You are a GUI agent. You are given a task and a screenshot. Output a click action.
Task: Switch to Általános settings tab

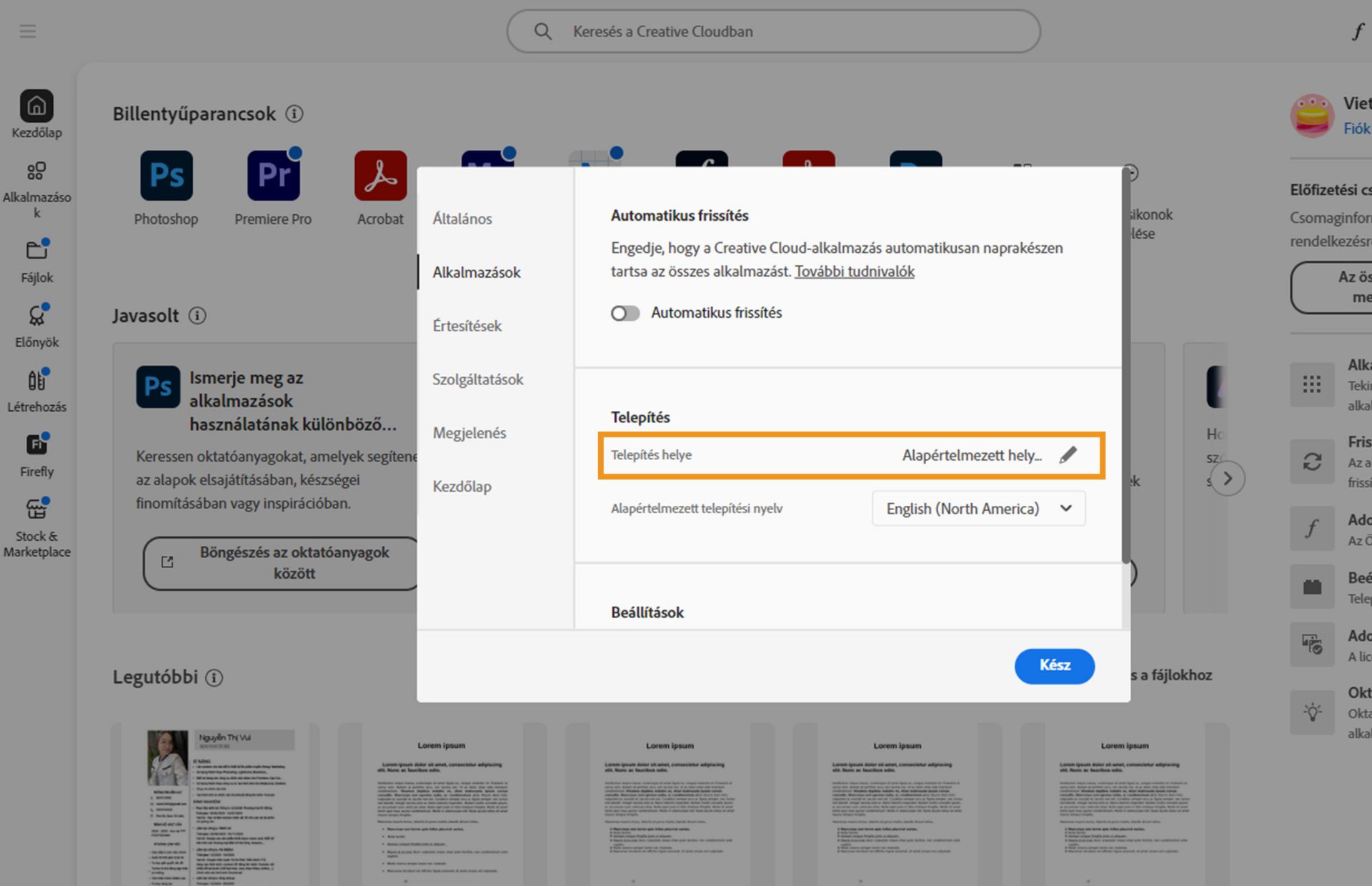tap(462, 219)
